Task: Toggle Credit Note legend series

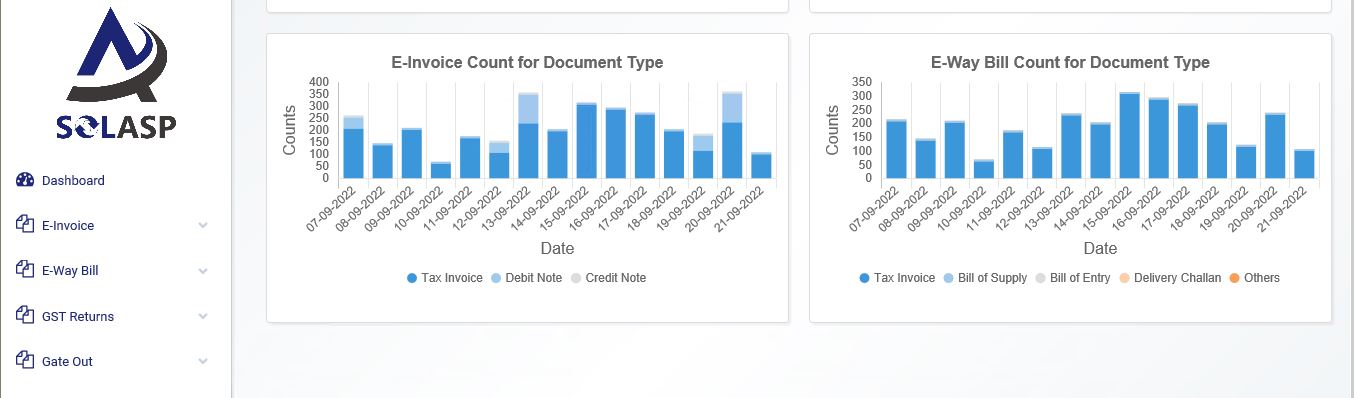Action: coord(609,278)
